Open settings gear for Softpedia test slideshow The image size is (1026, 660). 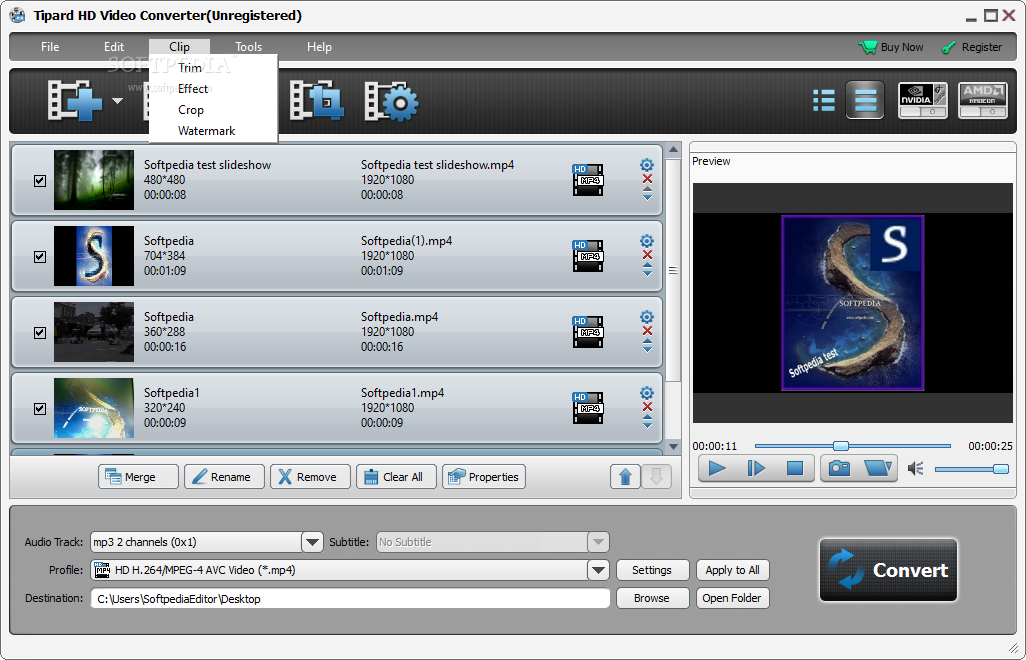click(x=647, y=165)
